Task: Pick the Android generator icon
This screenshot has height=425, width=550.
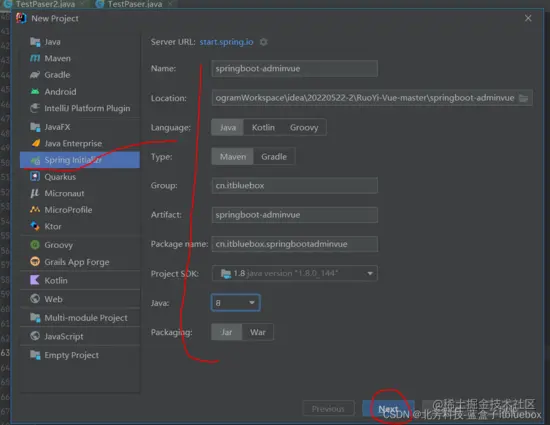Action: pyautogui.click(x=35, y=92)
